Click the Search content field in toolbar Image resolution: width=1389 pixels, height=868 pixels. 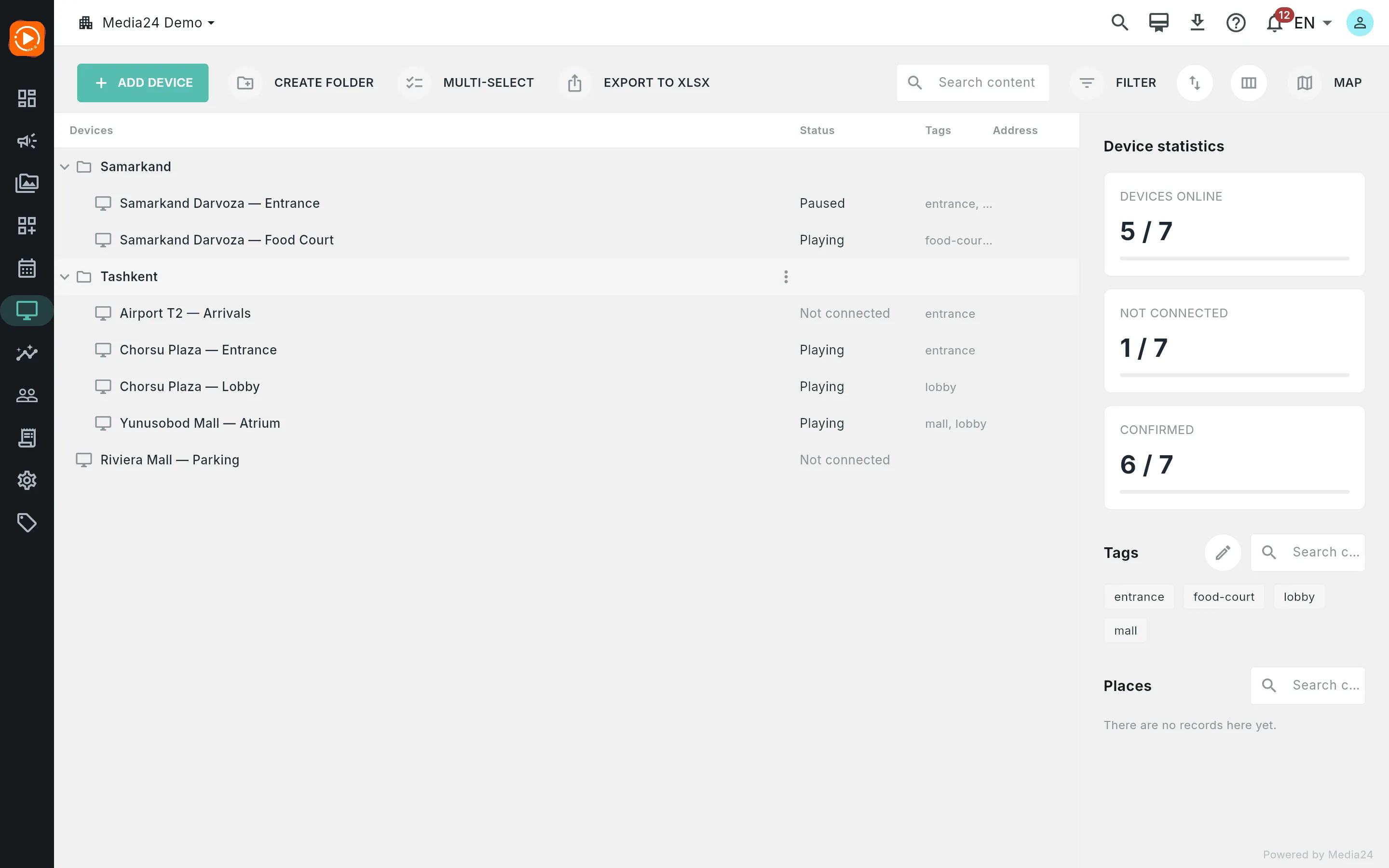(973, 82)
